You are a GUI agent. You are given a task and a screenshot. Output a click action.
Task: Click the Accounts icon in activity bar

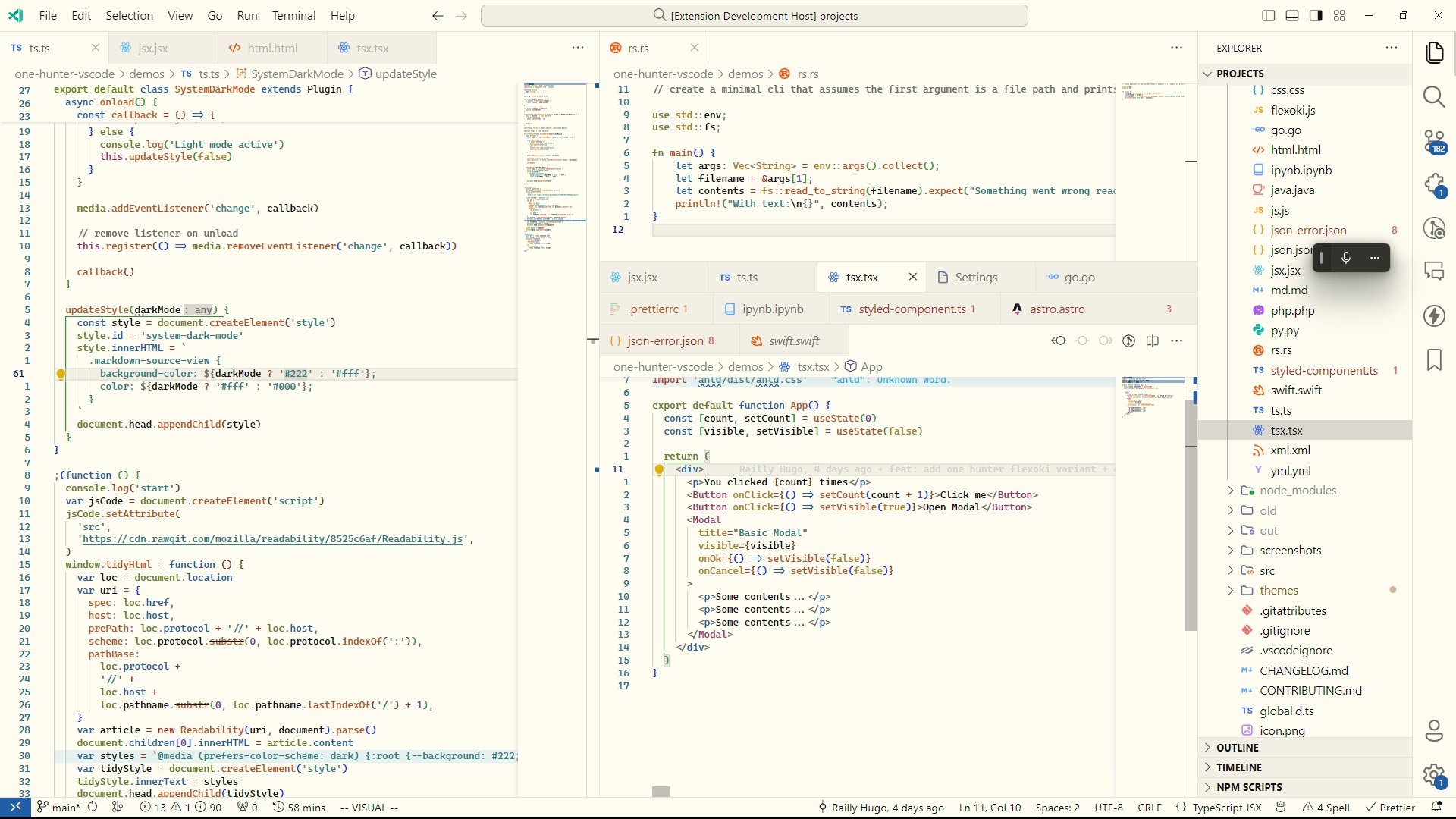(x=1433, y=730)
